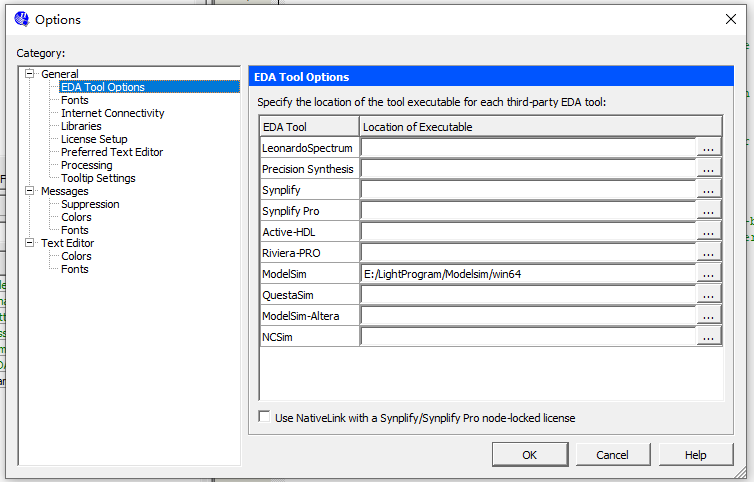
Task: Collapse the General category tree node
Action: click(x=30, y=74)
